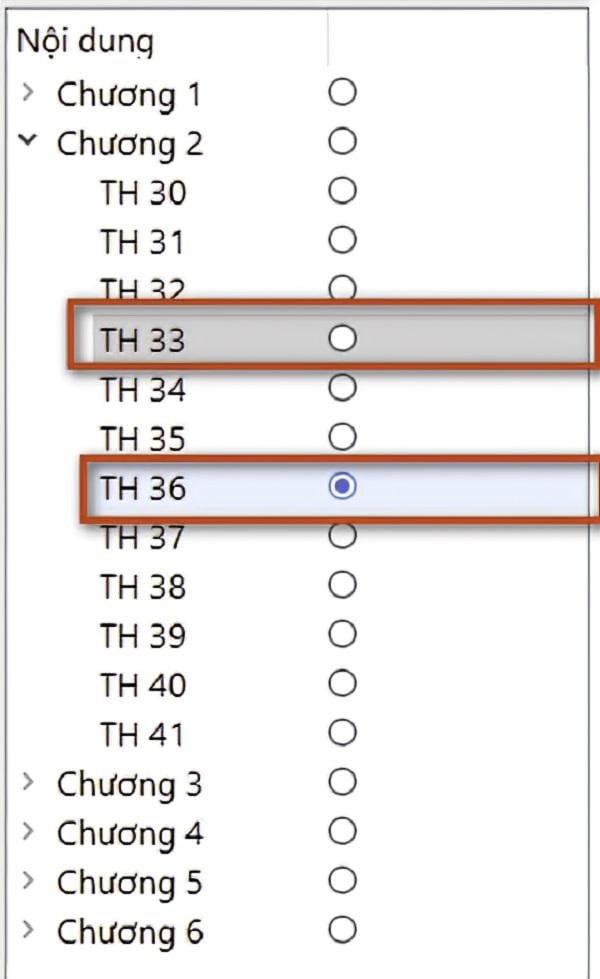Expand the Chương 1 tree node
This screenshot has width=600, height=979.
28,94
